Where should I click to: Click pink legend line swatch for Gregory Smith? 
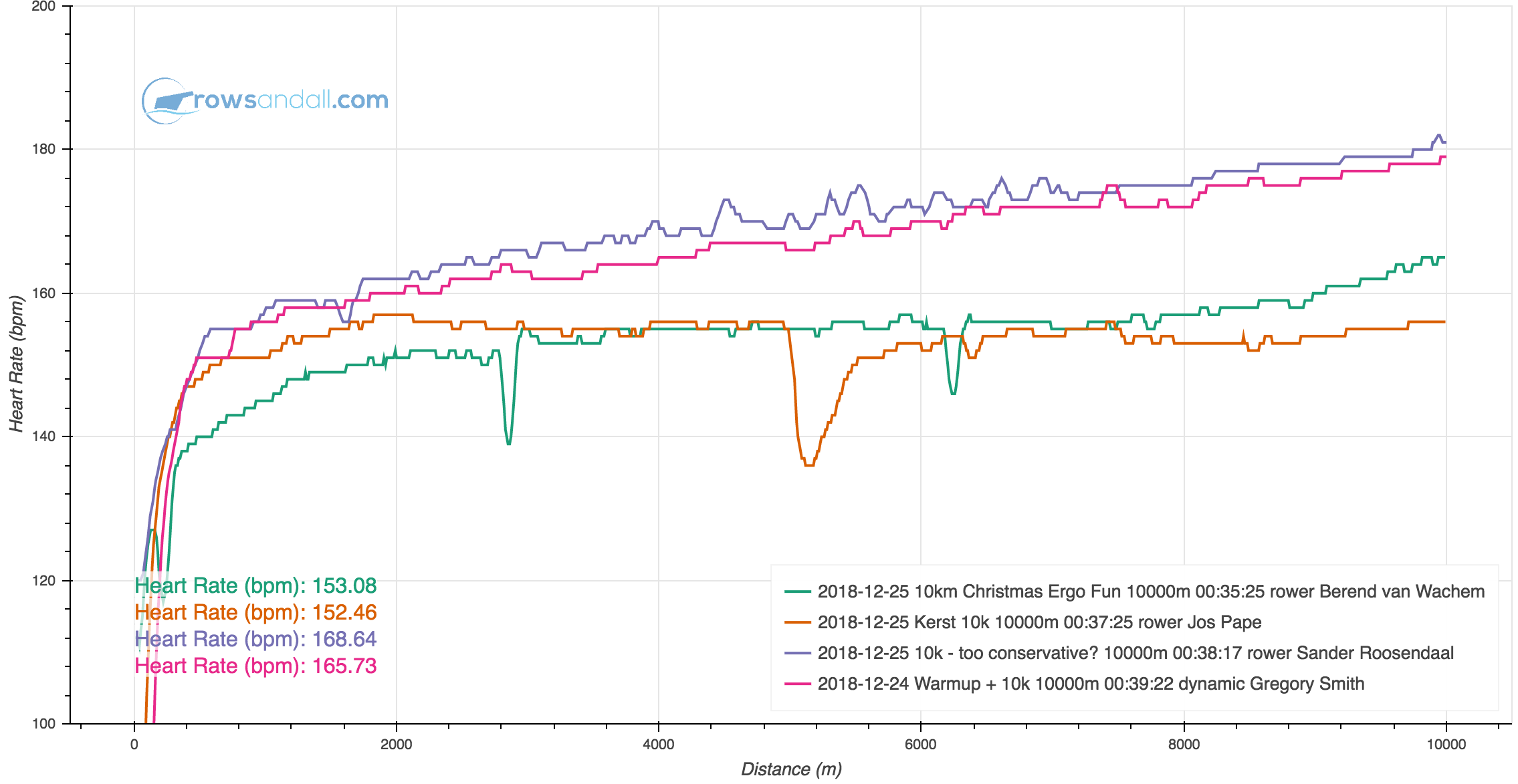coord(797,684)
